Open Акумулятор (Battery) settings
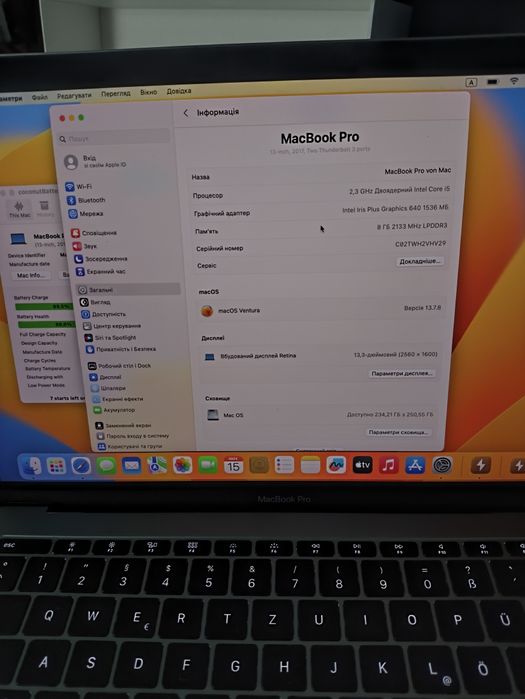The width and height of the screenshot is (525, 699). (114, 410)
